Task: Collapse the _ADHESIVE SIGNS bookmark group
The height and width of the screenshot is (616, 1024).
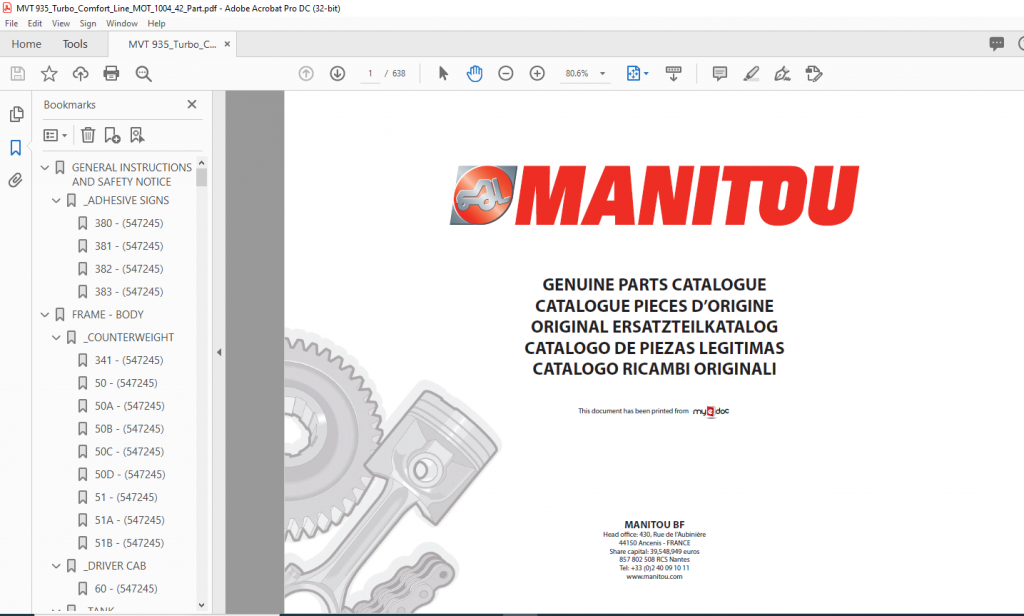Action: tap(56, 201)
